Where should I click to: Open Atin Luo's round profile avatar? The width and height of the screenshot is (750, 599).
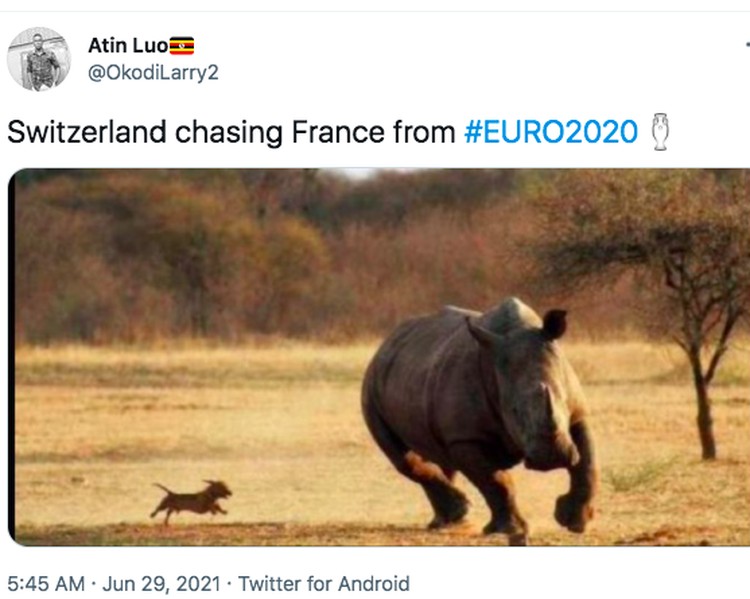click(39, 59)
